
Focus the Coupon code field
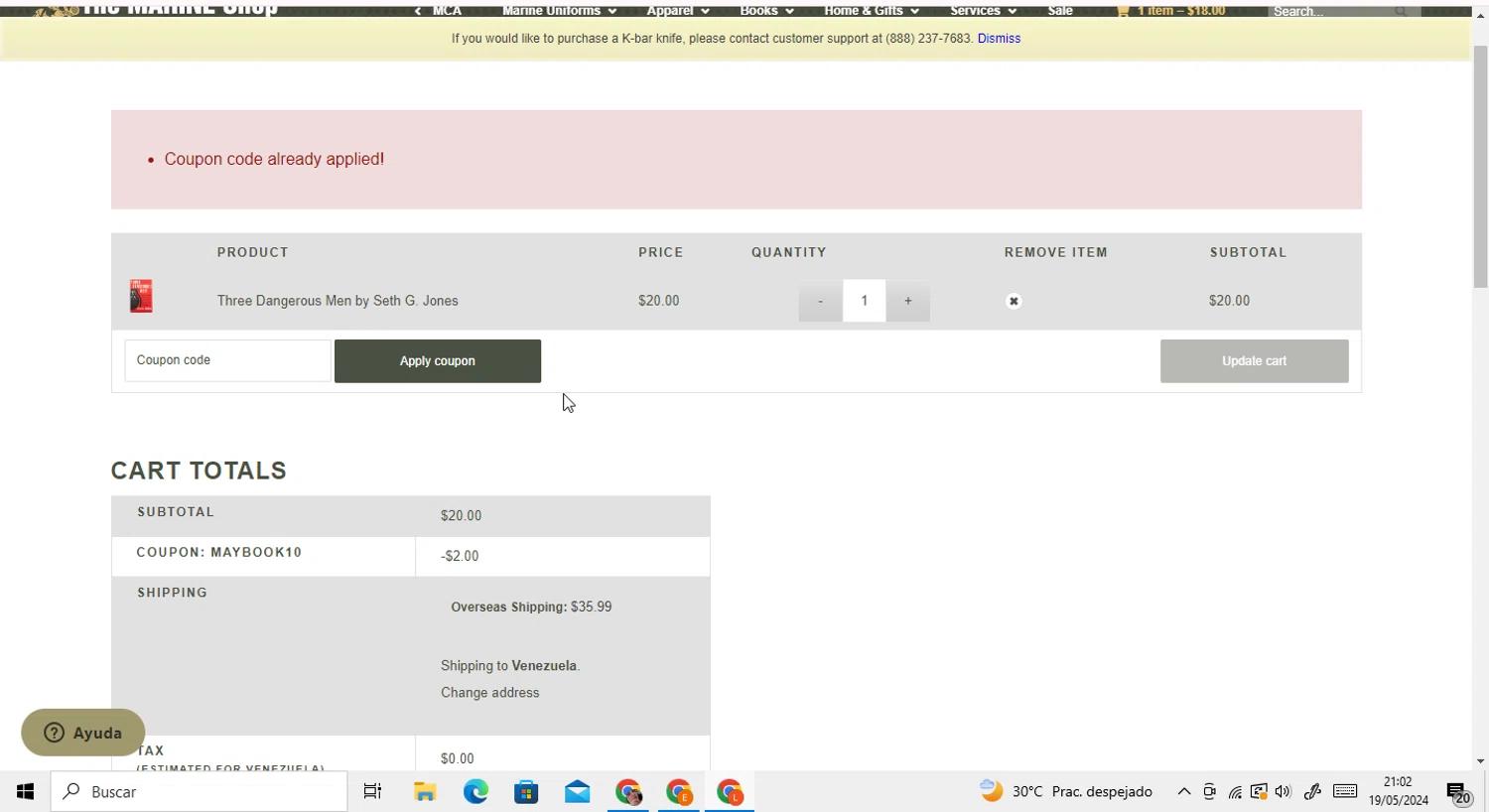point(227,360)
